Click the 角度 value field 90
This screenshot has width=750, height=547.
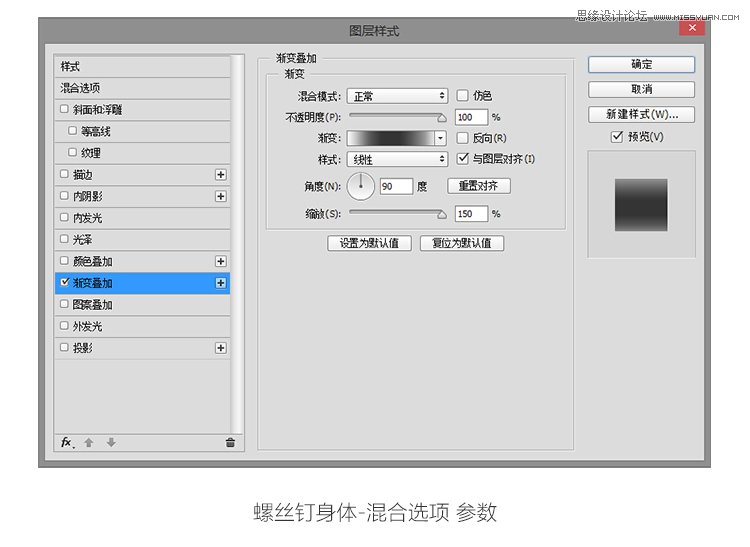[397, 186]
